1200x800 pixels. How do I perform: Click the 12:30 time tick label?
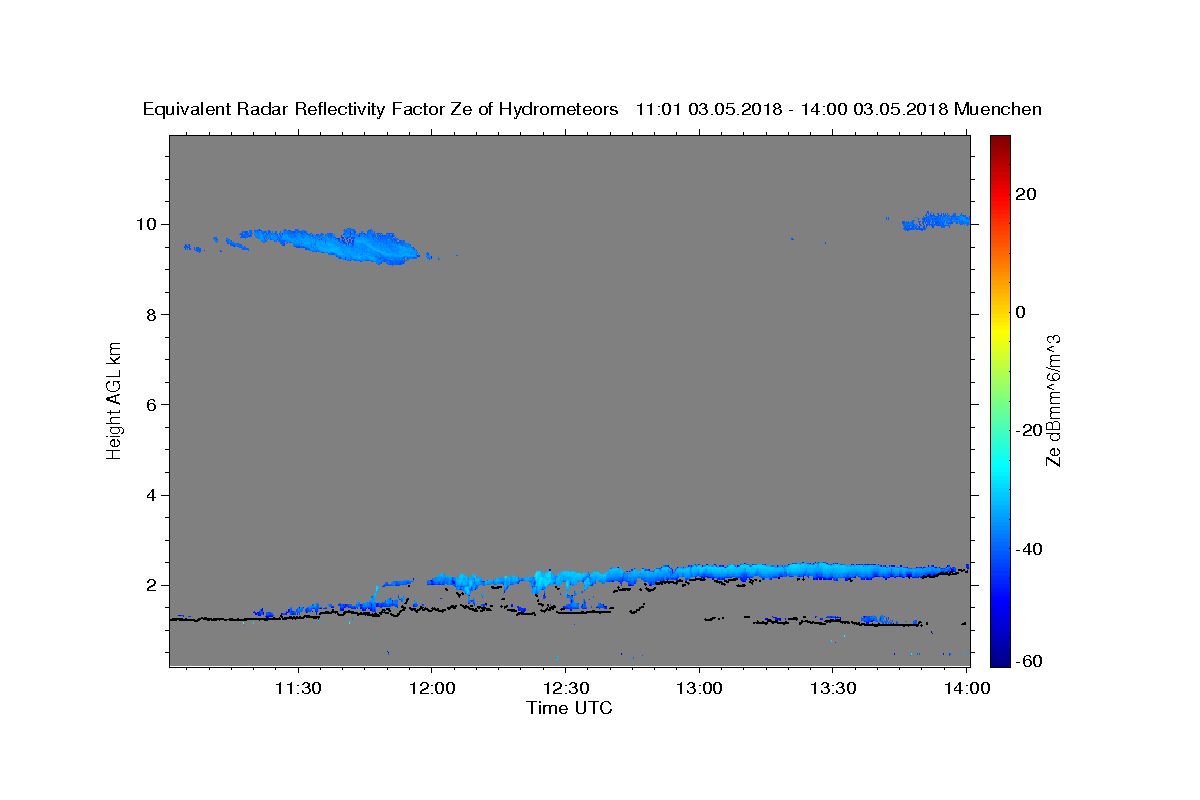point(564,689)
